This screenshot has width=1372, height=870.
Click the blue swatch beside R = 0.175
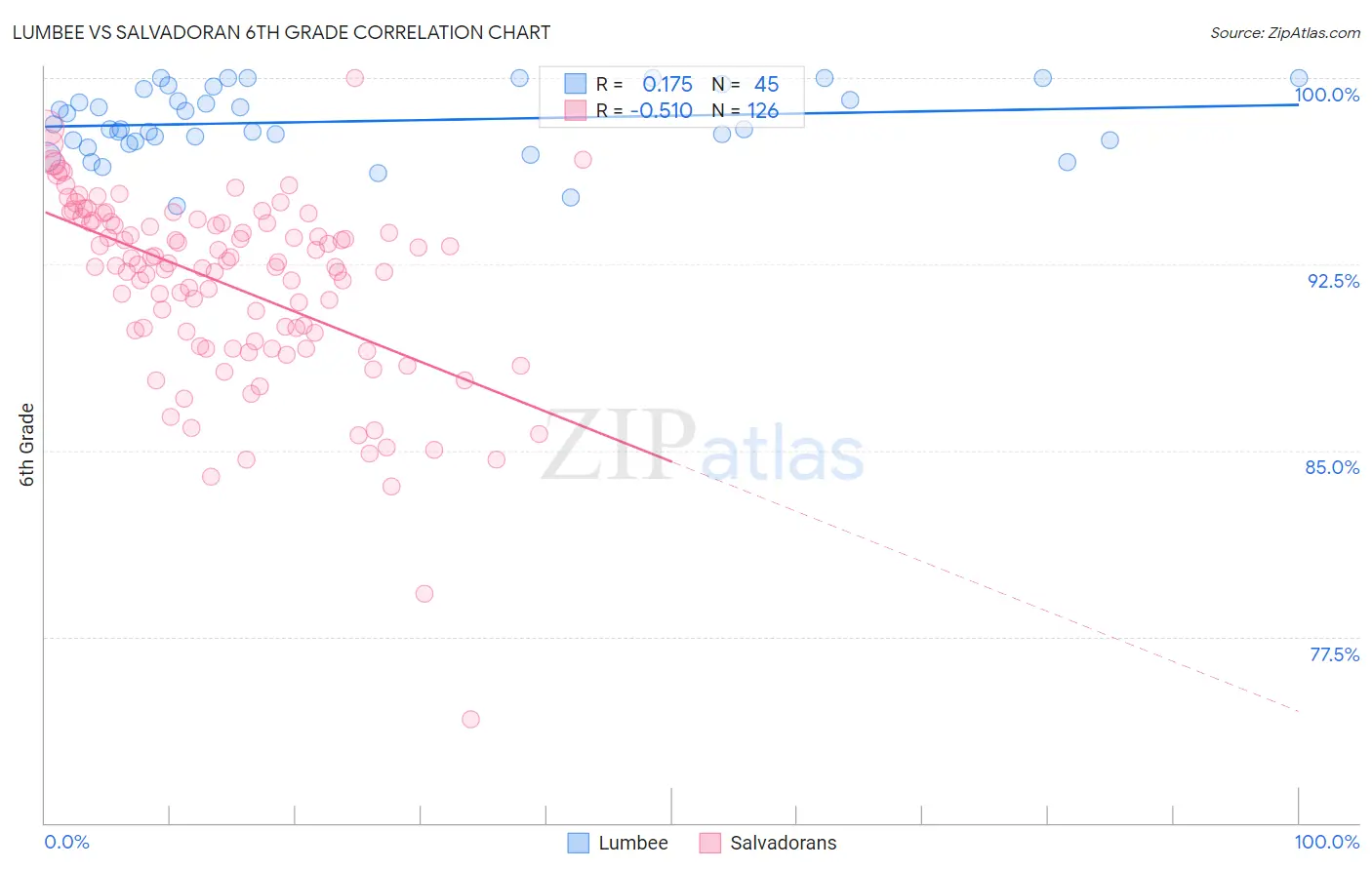click(576, 84)
